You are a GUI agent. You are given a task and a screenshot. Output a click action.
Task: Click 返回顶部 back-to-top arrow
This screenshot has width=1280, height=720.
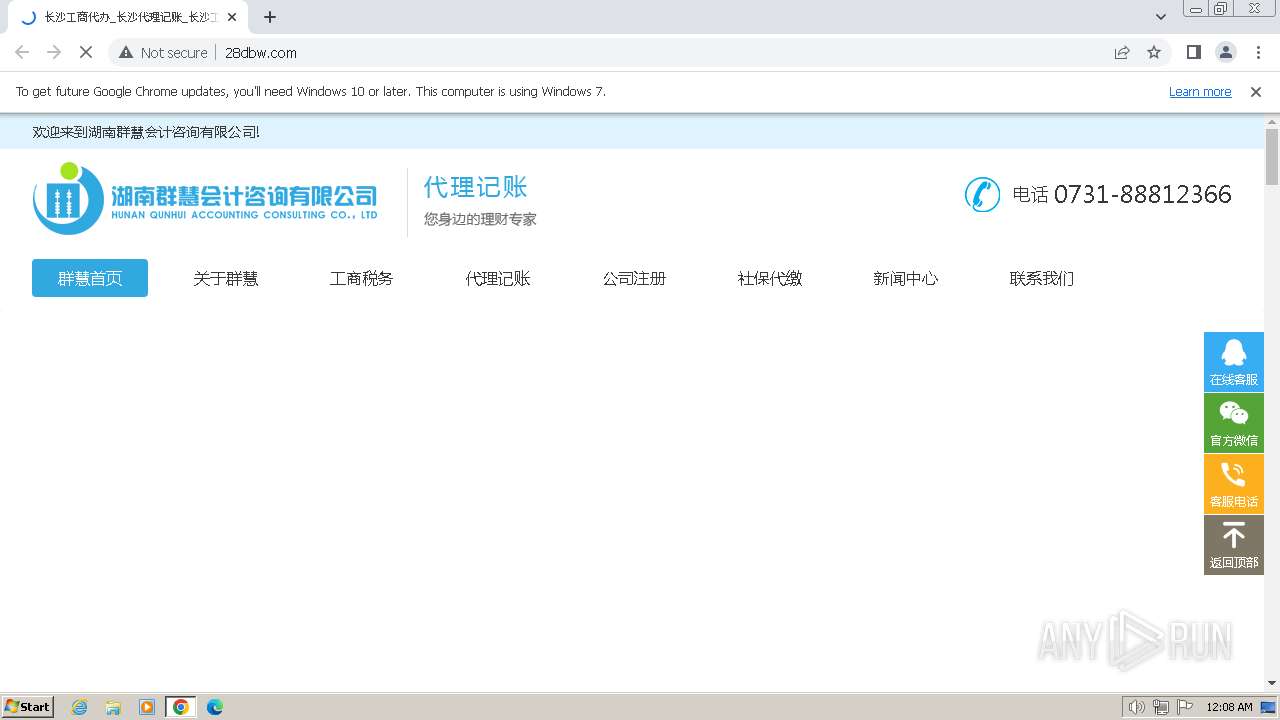1233,544
